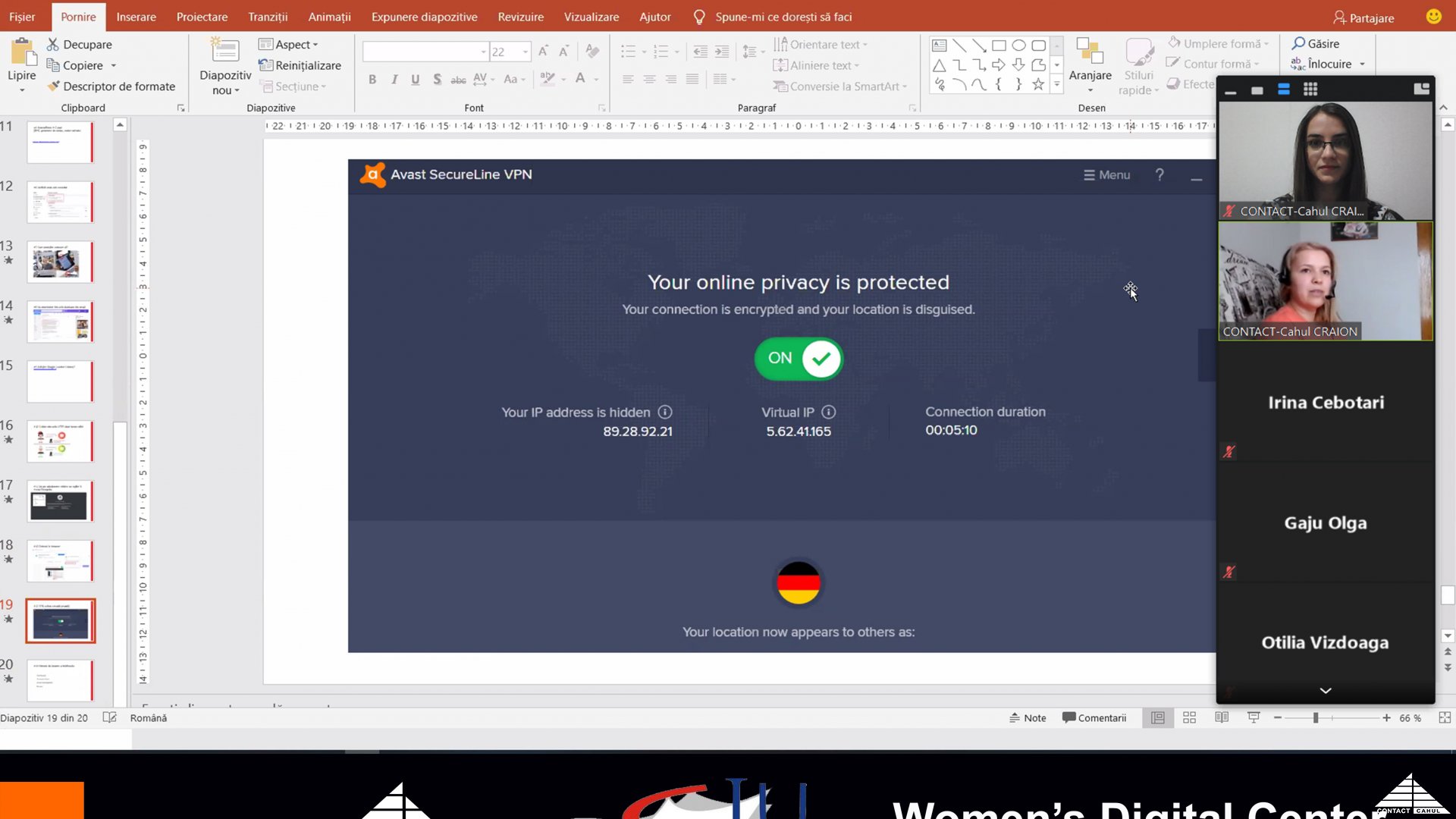Adjust the zoom slider handle
The width and height of the screenshot is (1456, 819).
[x=1316, y=717]
